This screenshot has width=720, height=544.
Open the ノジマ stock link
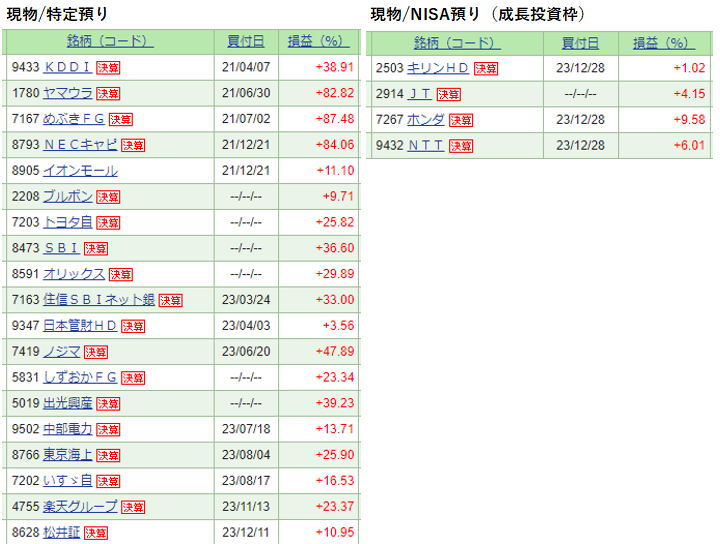[x=62, y=351]
